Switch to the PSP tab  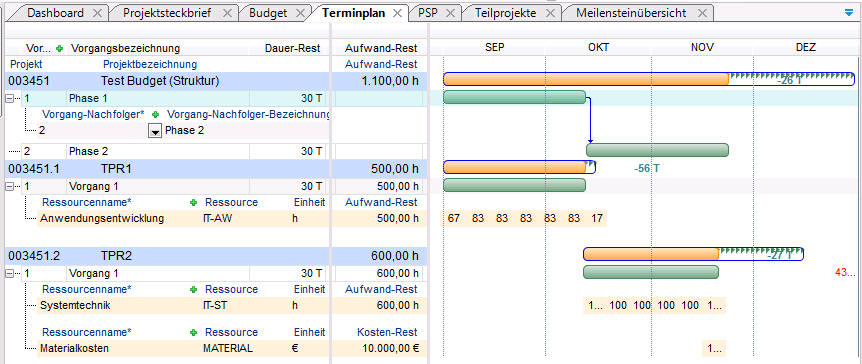point(428,13)
